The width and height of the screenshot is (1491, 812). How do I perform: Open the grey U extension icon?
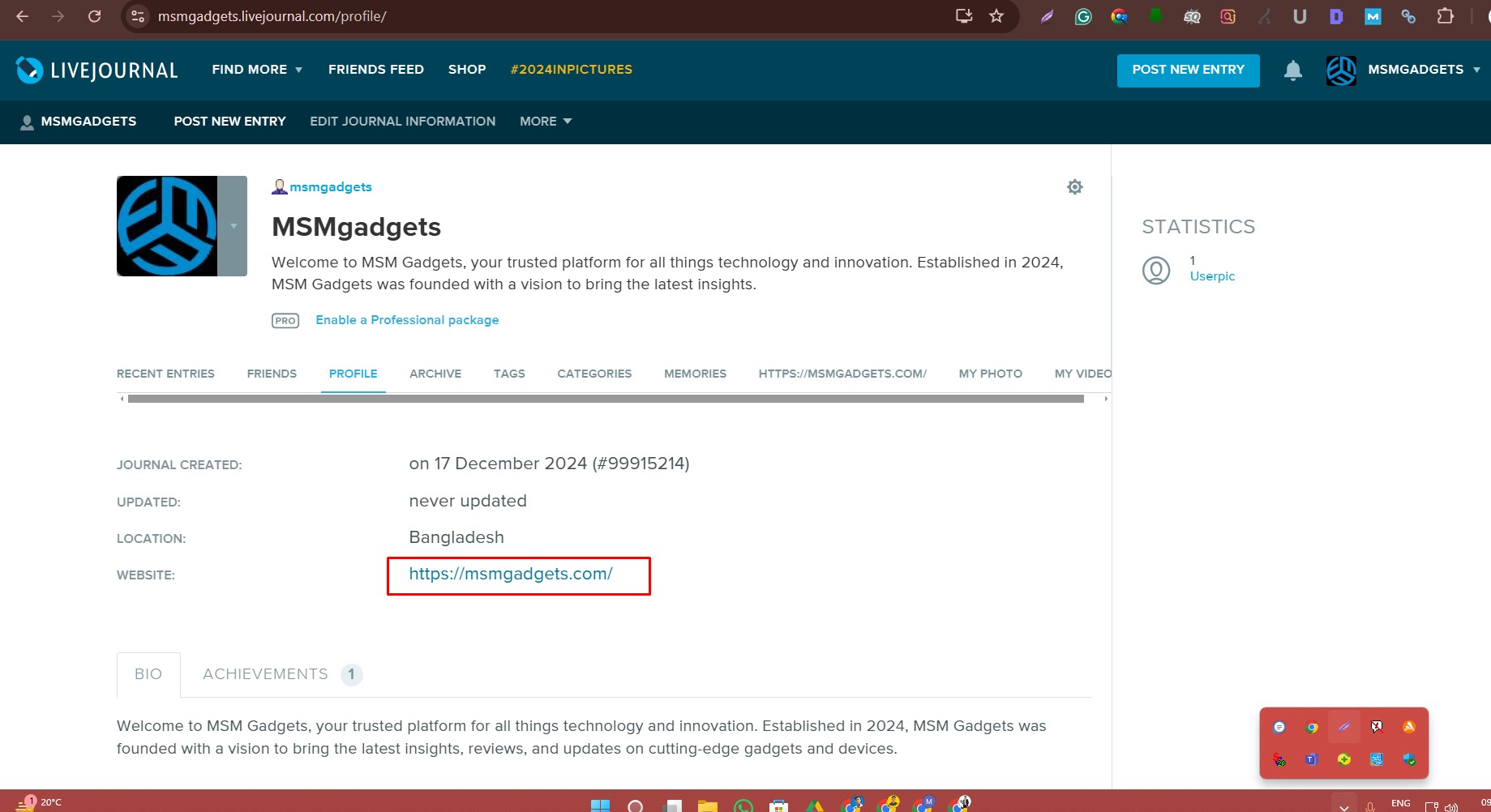[1300, 16]
